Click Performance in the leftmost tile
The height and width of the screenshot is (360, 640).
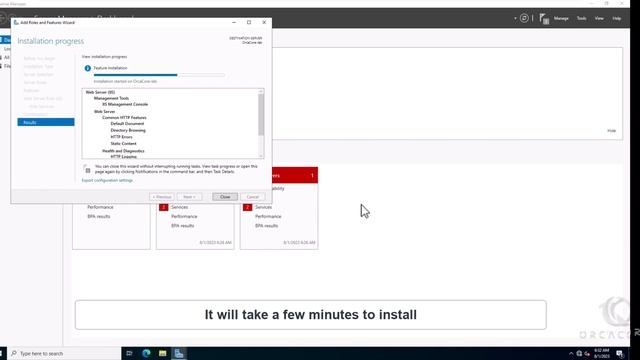click(x=100, y=207)
